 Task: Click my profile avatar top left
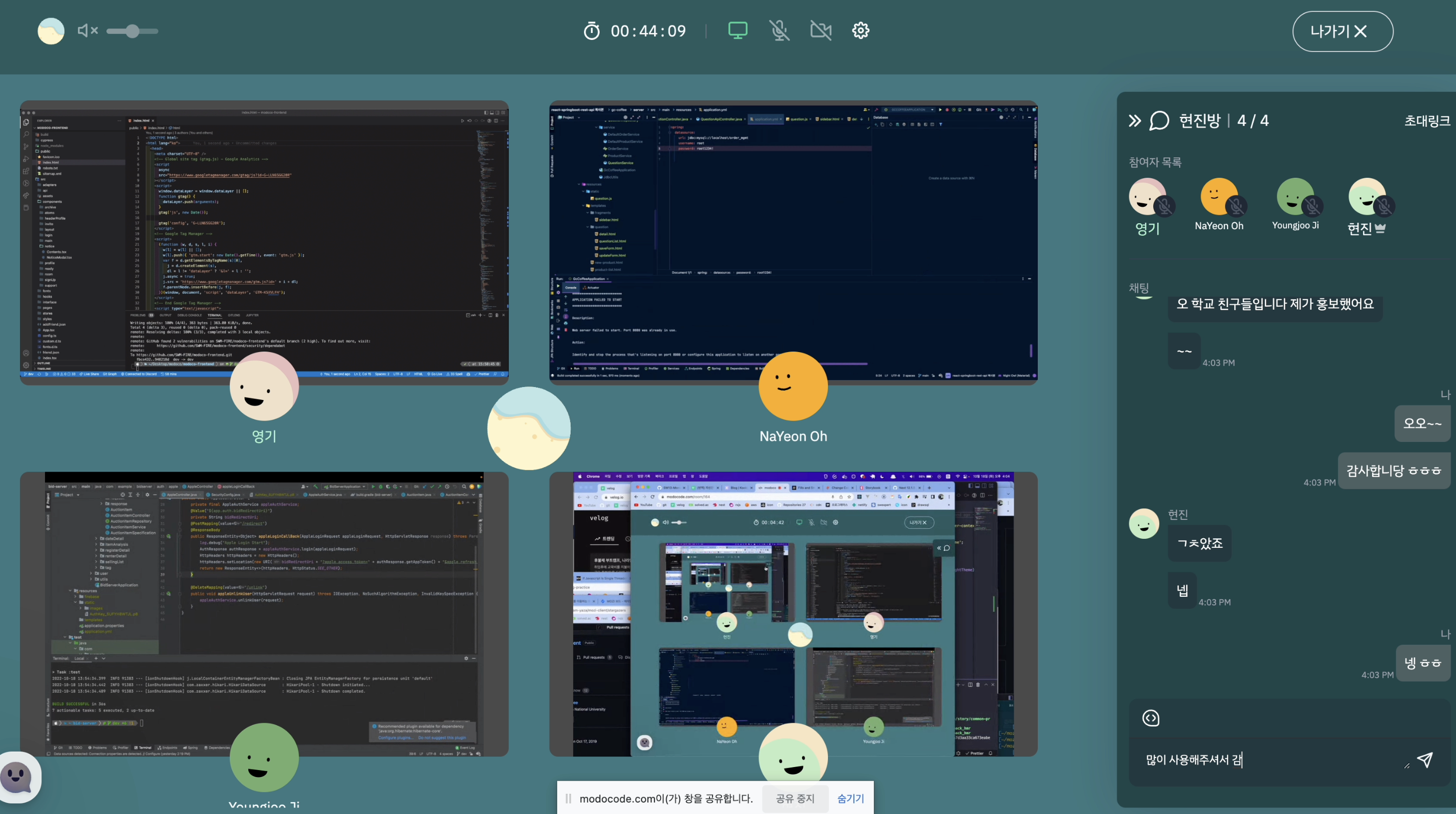pyautogui.click(x=51, y=31)
